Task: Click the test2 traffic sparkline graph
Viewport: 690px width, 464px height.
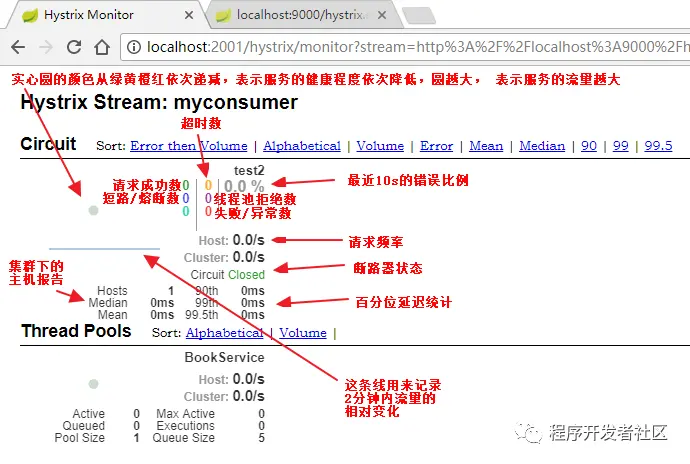Action: pos(104,249)
